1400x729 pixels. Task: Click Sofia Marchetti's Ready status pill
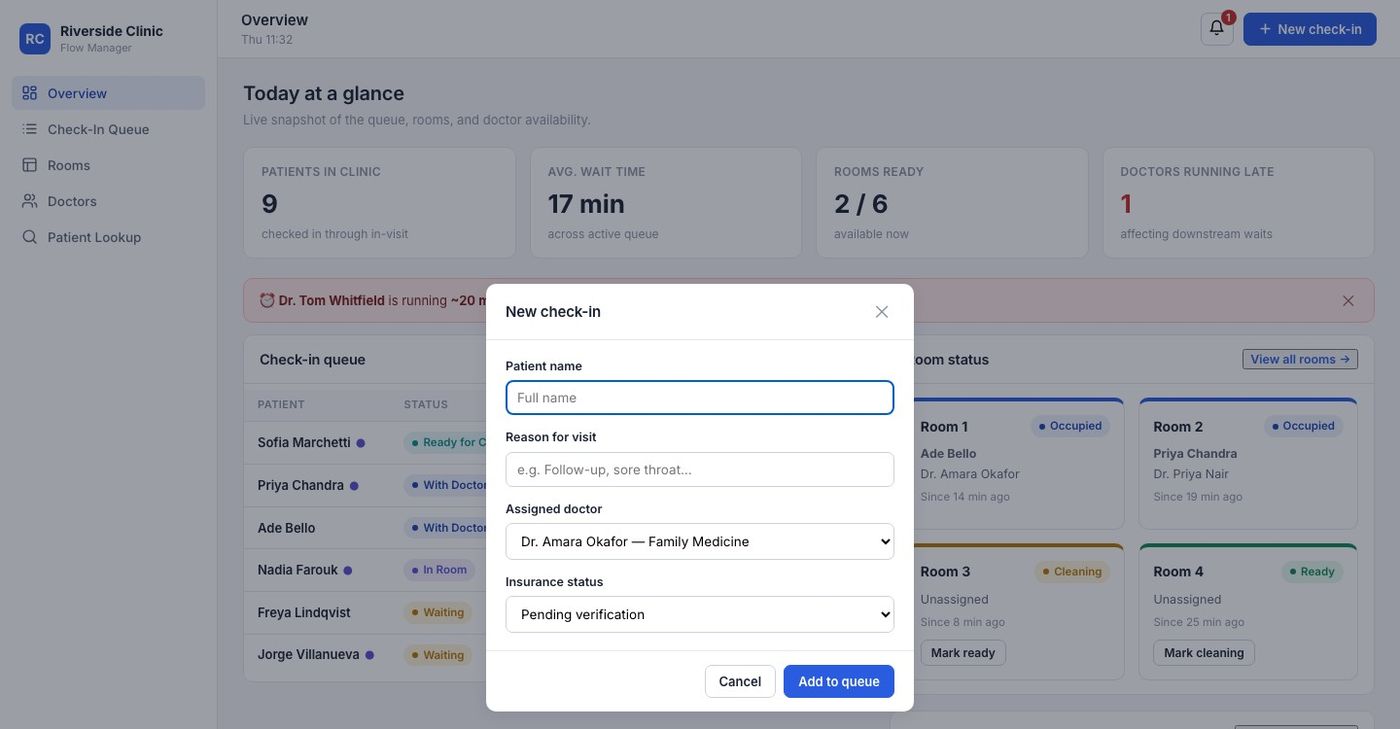click(446, 443)
